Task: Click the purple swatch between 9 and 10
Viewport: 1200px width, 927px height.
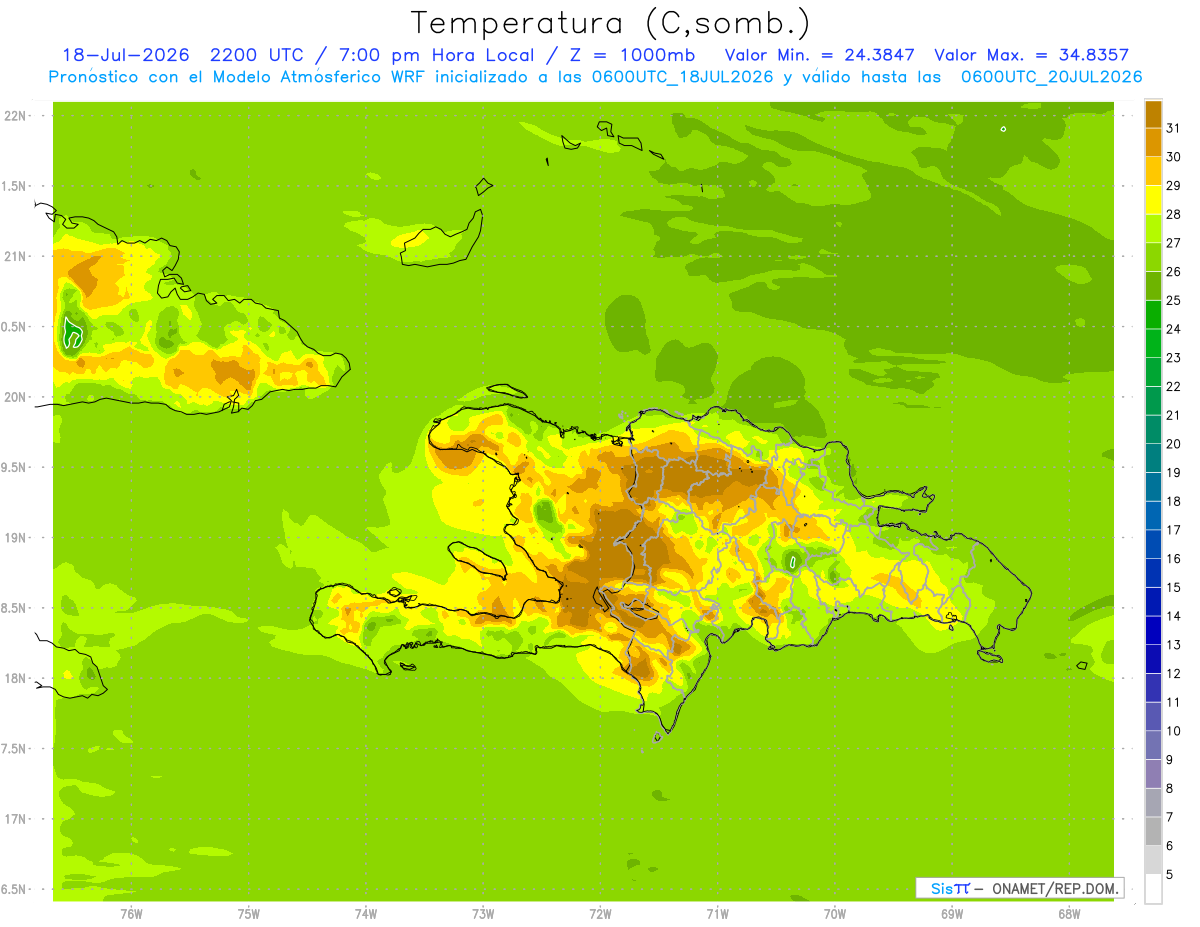Action: coord(1153,745)
